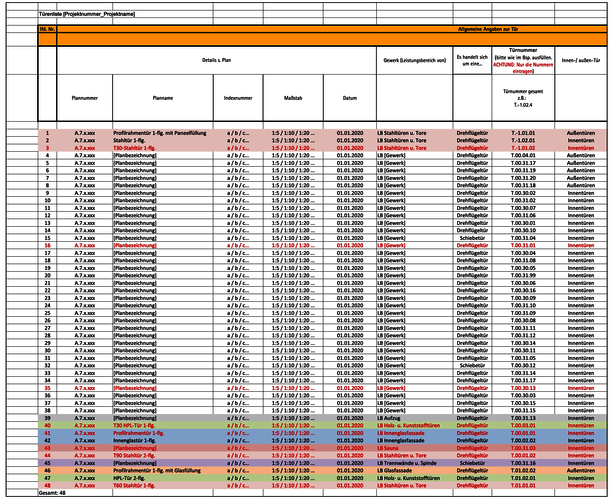Click the 'Schiebetür' cell in row 15

(472, 238)
